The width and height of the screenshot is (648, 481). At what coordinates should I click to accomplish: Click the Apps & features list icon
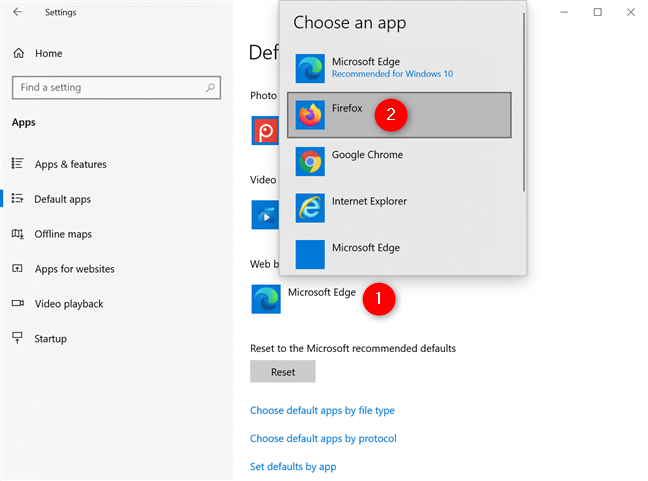17,164
